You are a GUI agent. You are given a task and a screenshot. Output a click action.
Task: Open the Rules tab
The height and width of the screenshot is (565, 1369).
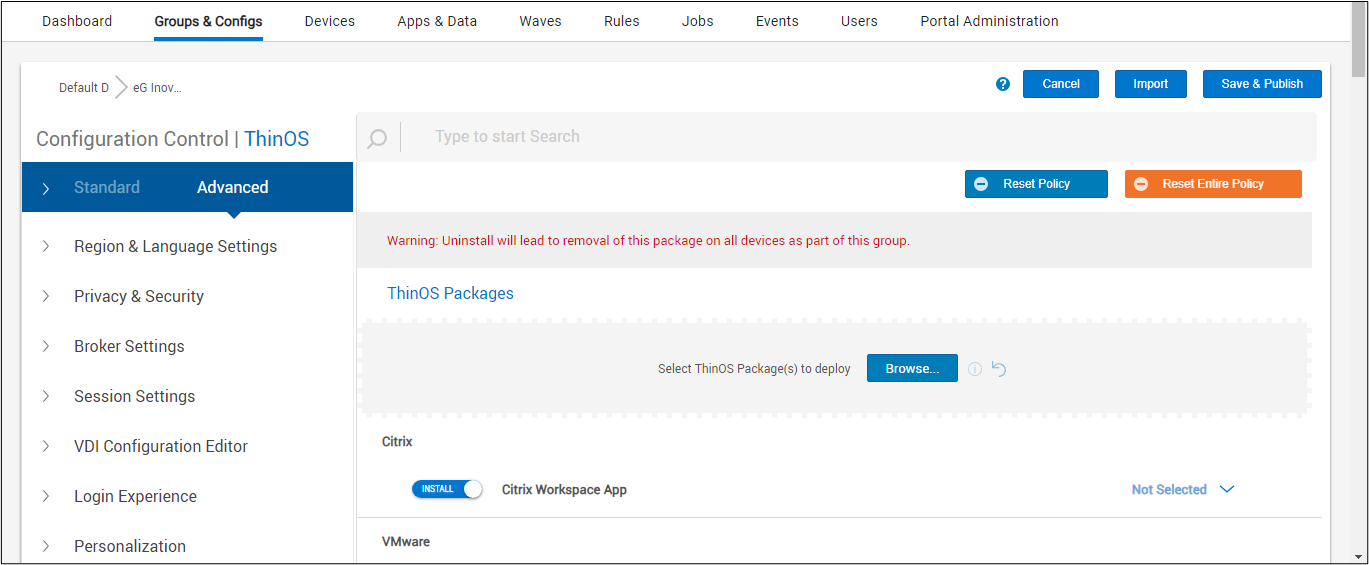click(x=622, y=21)
